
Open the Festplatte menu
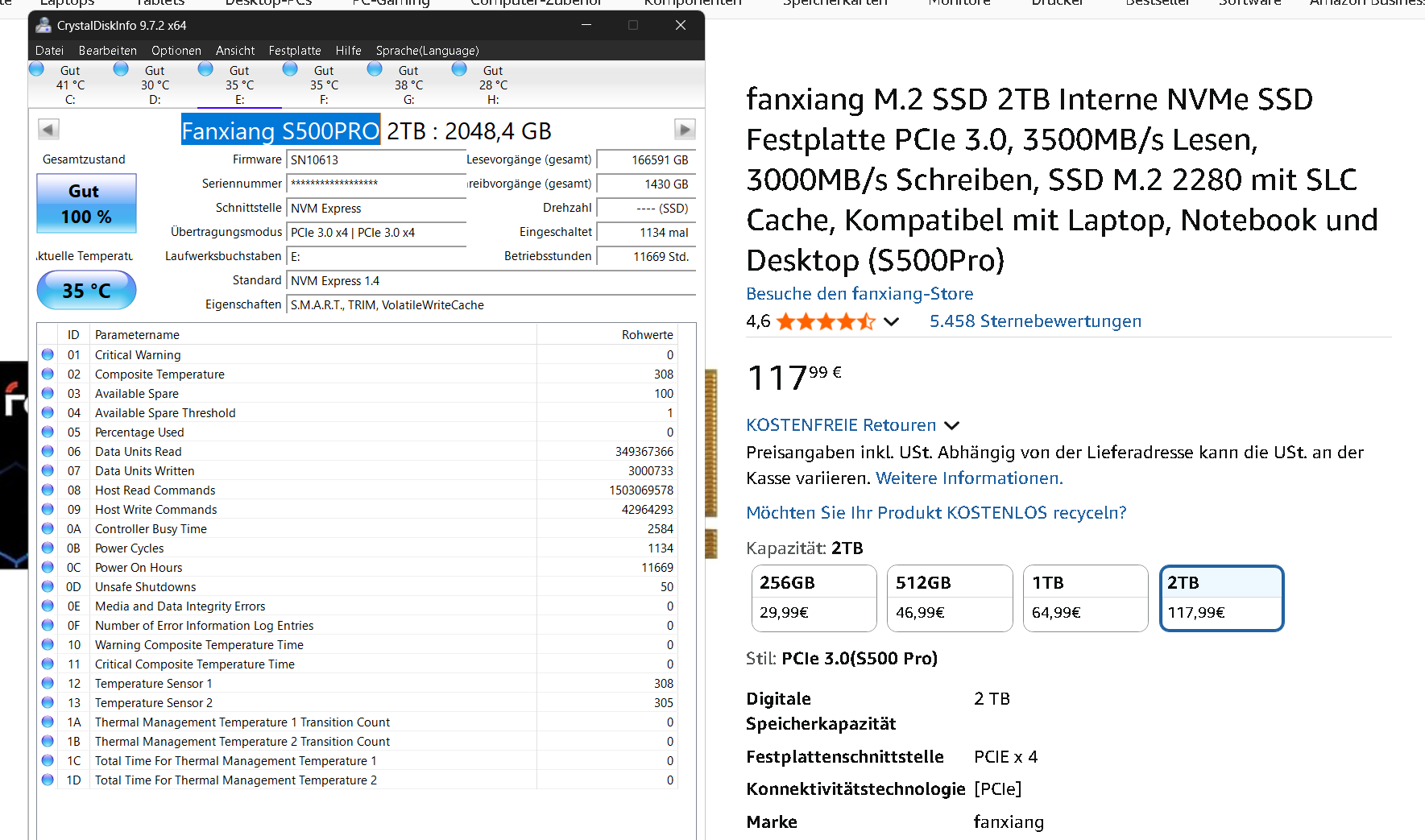point(295,50)
